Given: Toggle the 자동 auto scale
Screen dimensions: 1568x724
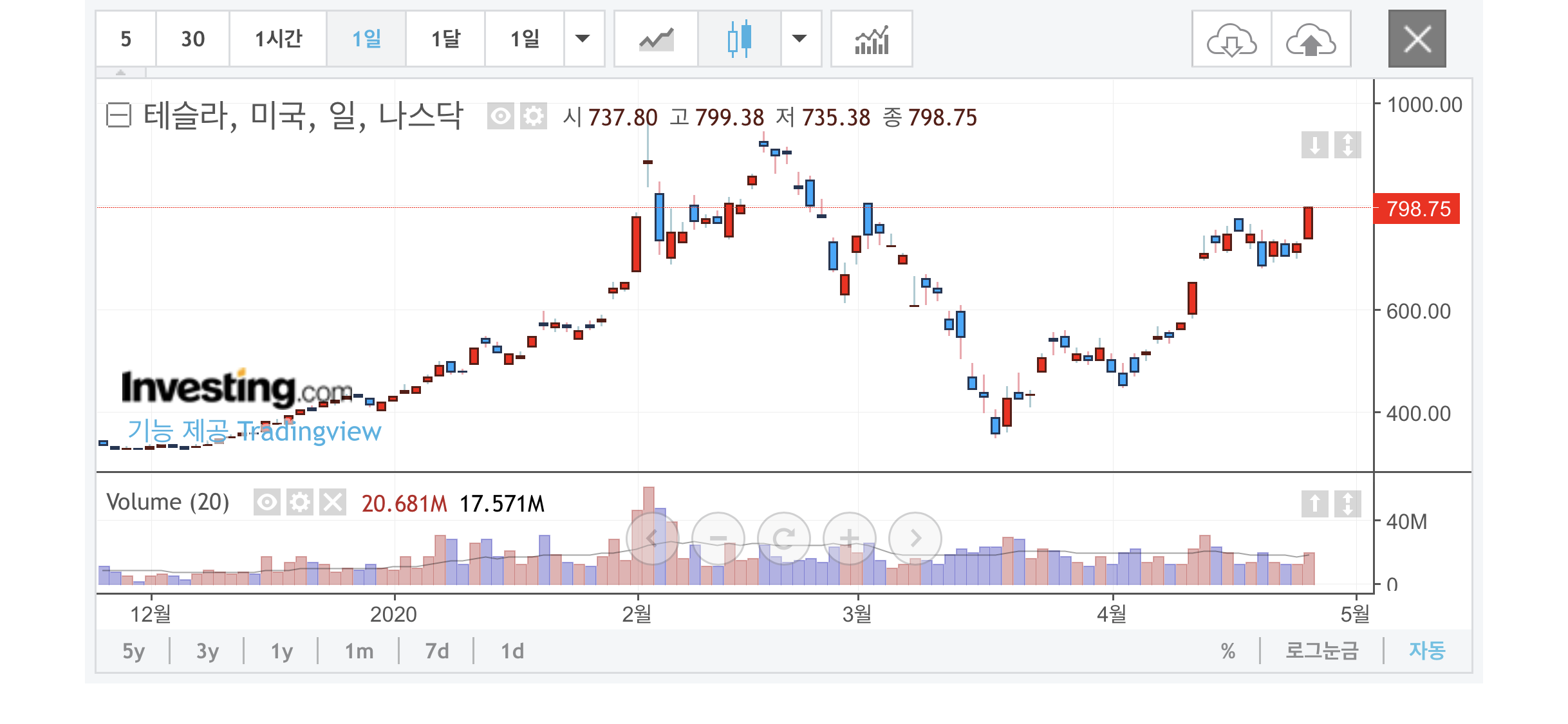Looking at the screenshot, I should [1427, 651].
